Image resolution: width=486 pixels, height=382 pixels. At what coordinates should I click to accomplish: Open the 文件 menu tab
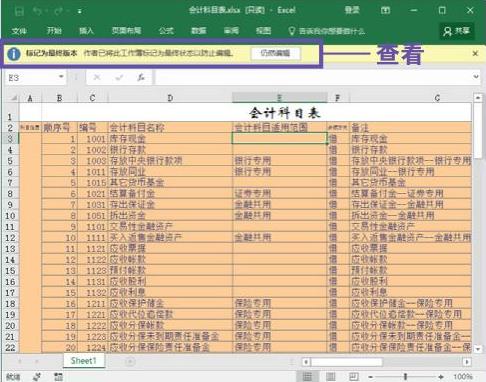click(x=19, y=31)
